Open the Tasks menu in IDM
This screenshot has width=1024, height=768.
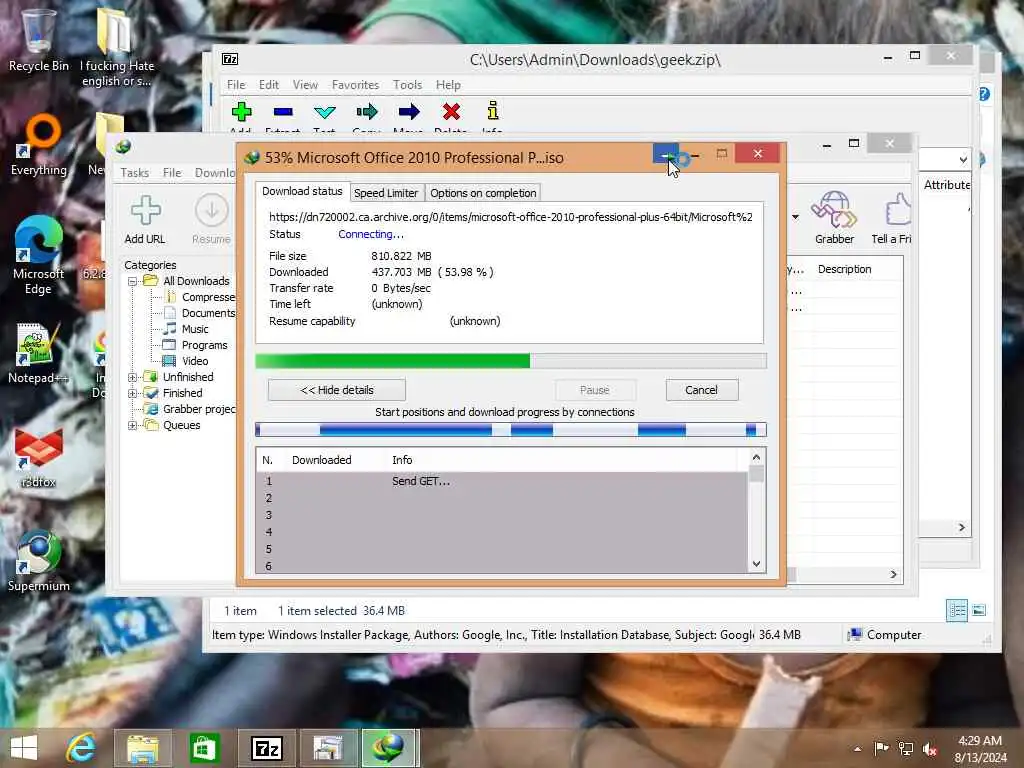(135, 173)
